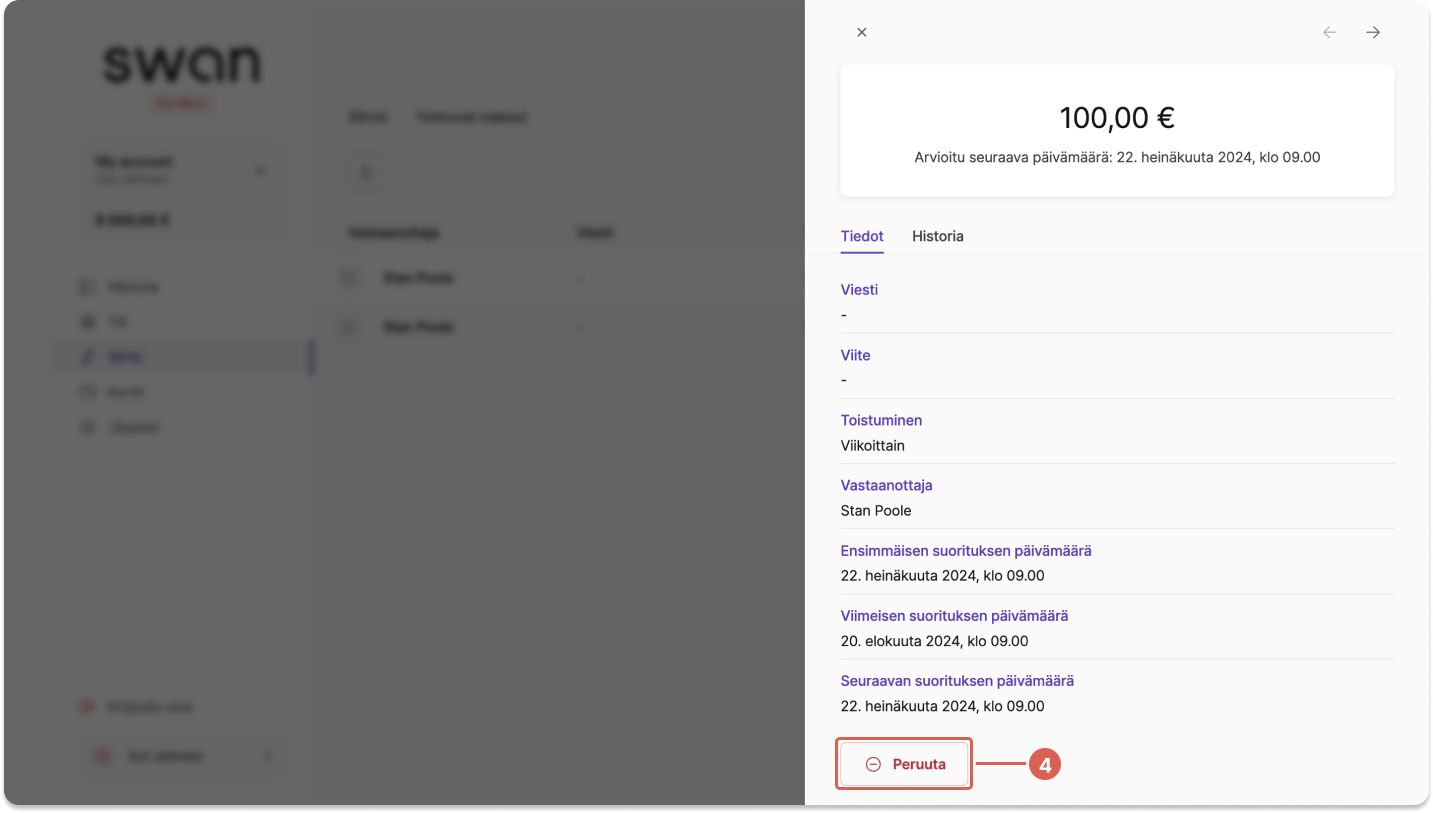This screenshot has width=1433, height=813.
Task: Click Ensimmäisen suorituksen päivämäärä label
Action: point(966,550)
